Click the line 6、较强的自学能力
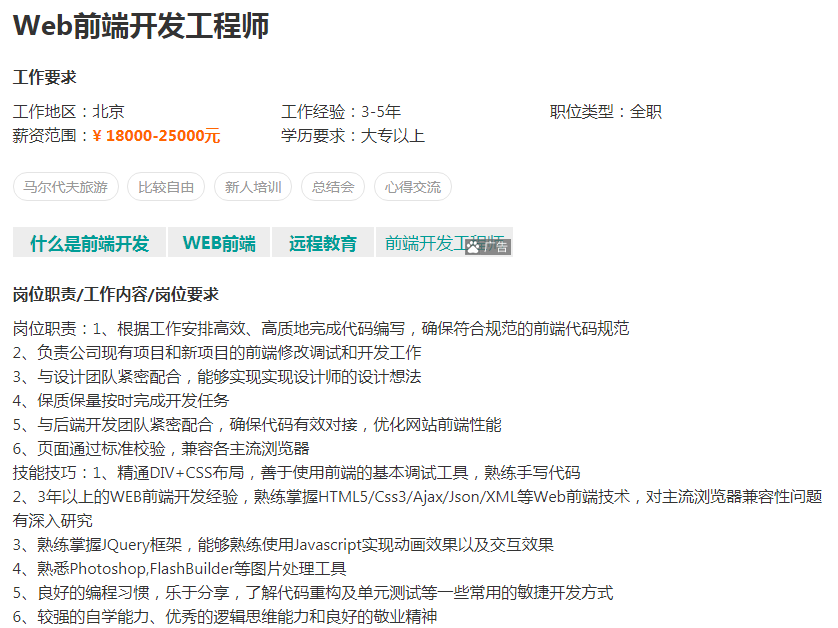This screenshot has width=838, height=628. (x=225, y=616)
